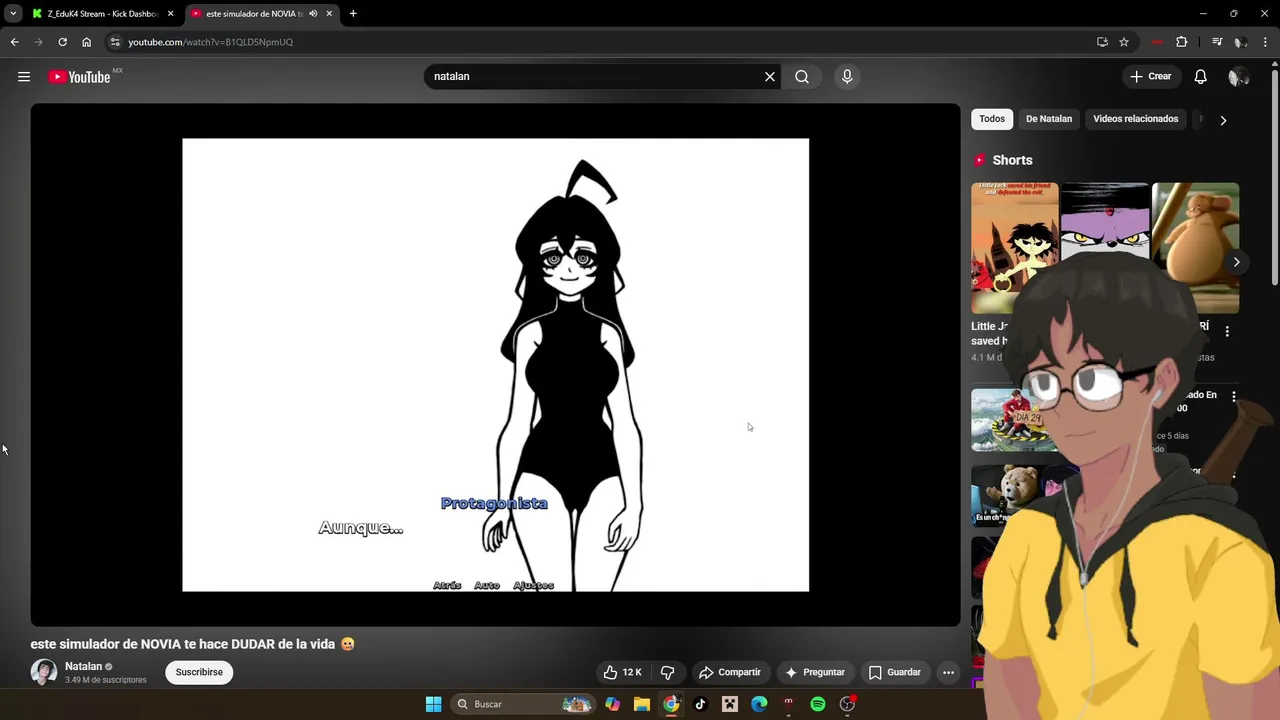Screen dimensions: 1280x720
Task: Select the De Natalan filter chip
Action: pos(1049,119)
